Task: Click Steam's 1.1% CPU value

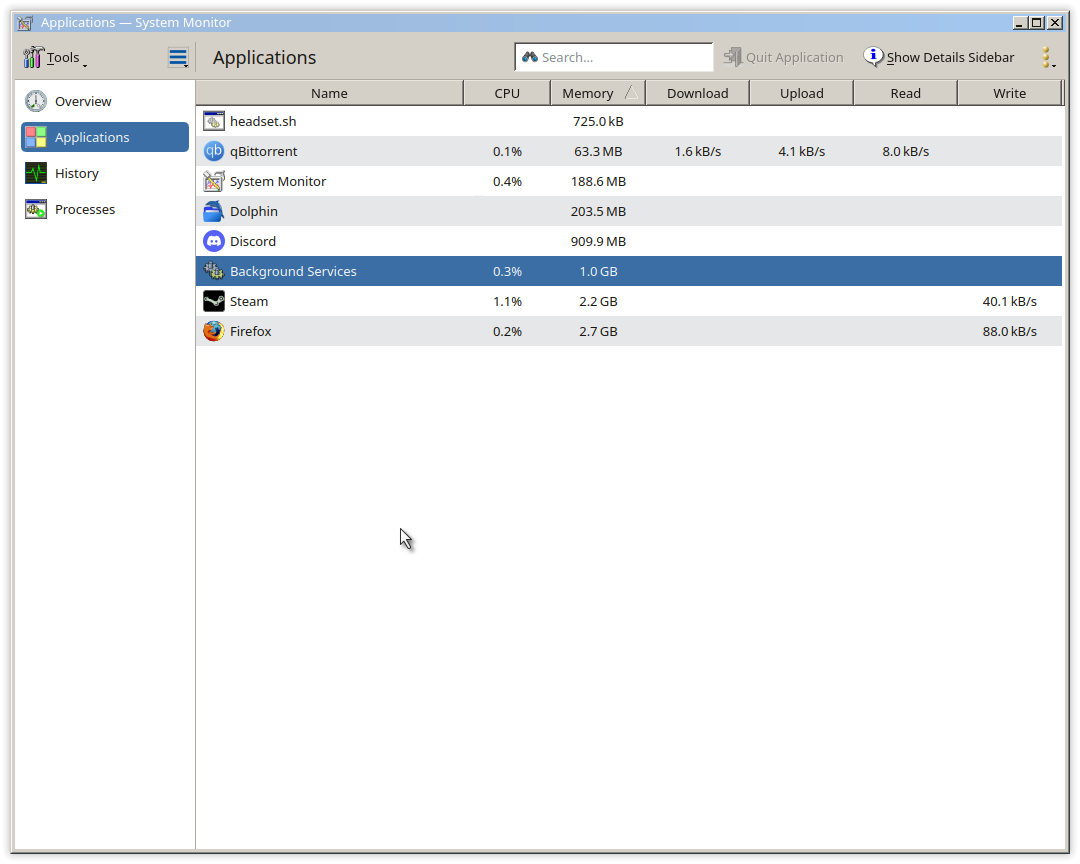Action: pos(507,301)
